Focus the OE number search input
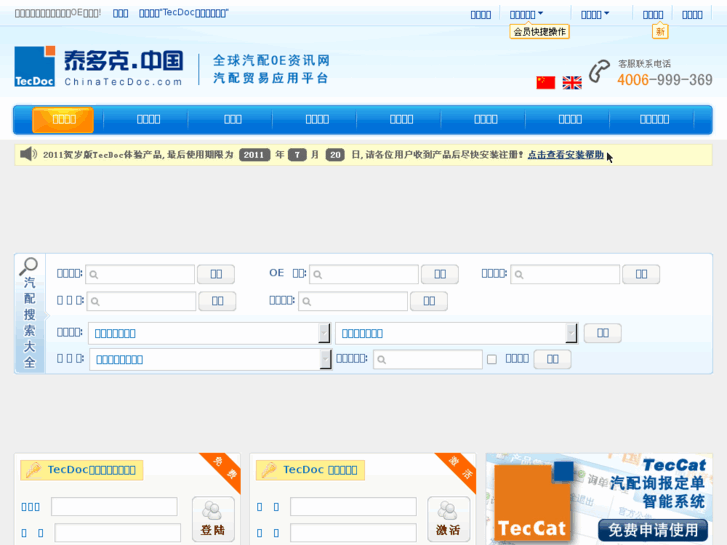 [x=364, y=274]
